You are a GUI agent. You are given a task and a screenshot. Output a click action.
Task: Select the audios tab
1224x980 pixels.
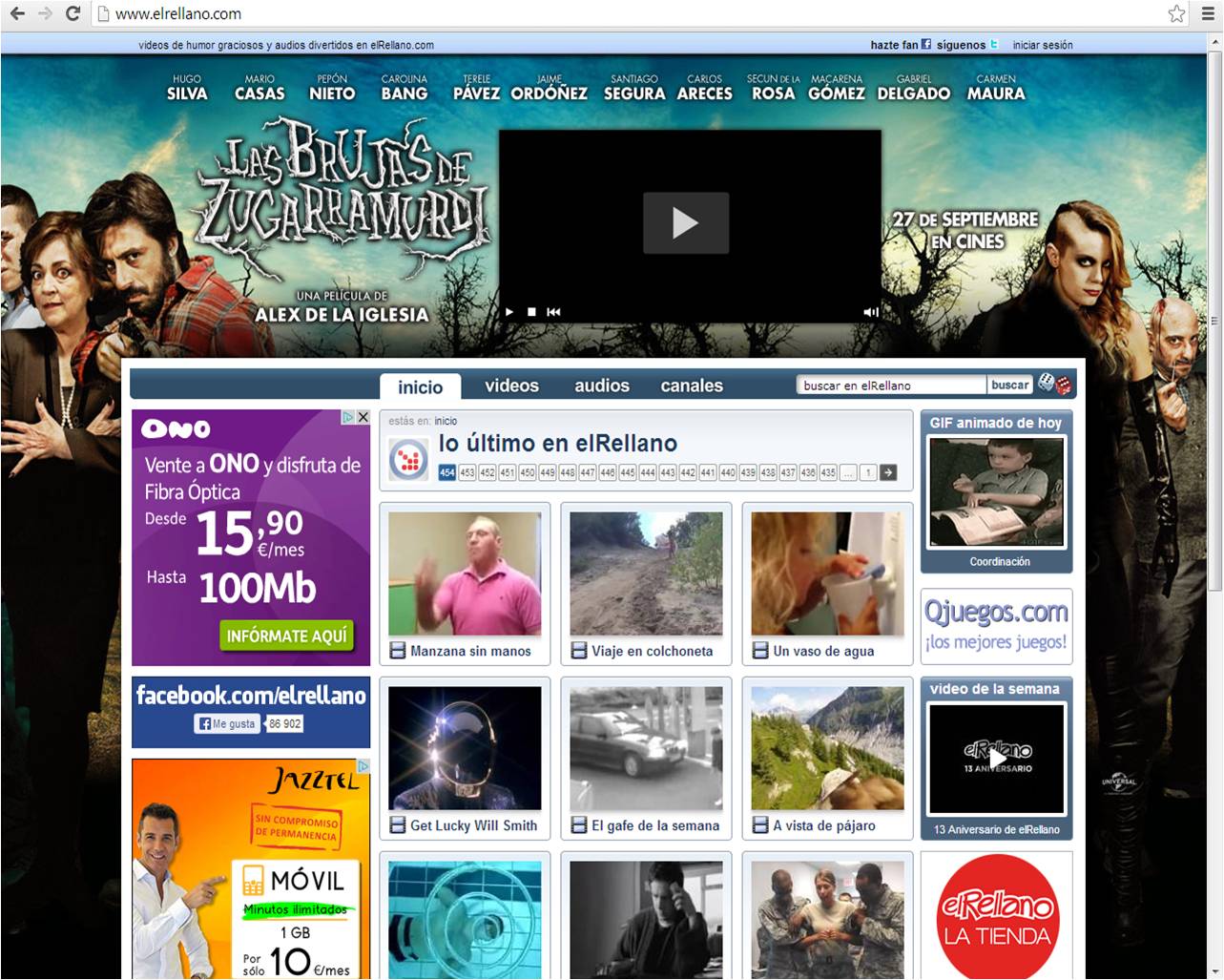601,386
